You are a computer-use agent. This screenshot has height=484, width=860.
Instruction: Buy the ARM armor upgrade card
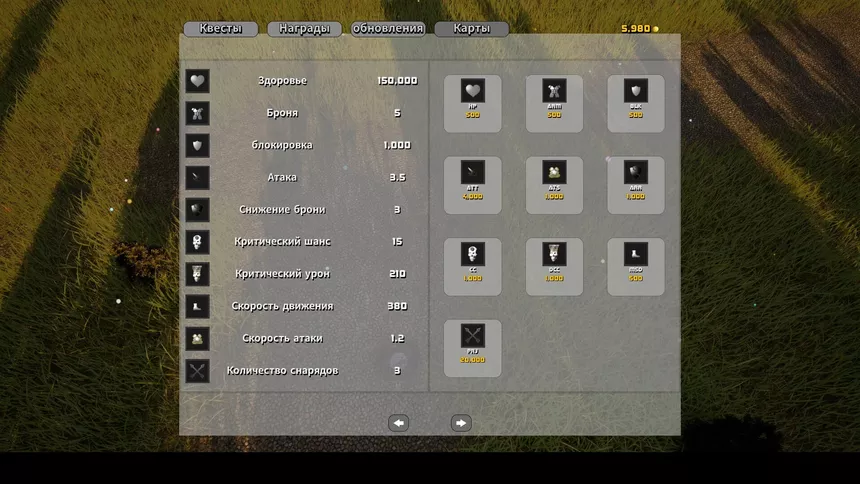(554, 104)
